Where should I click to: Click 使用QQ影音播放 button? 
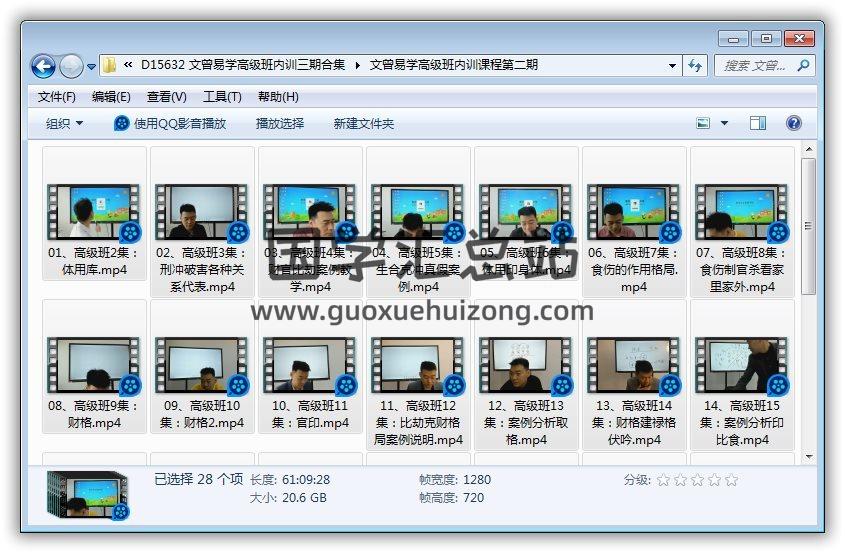click(170, 123)
